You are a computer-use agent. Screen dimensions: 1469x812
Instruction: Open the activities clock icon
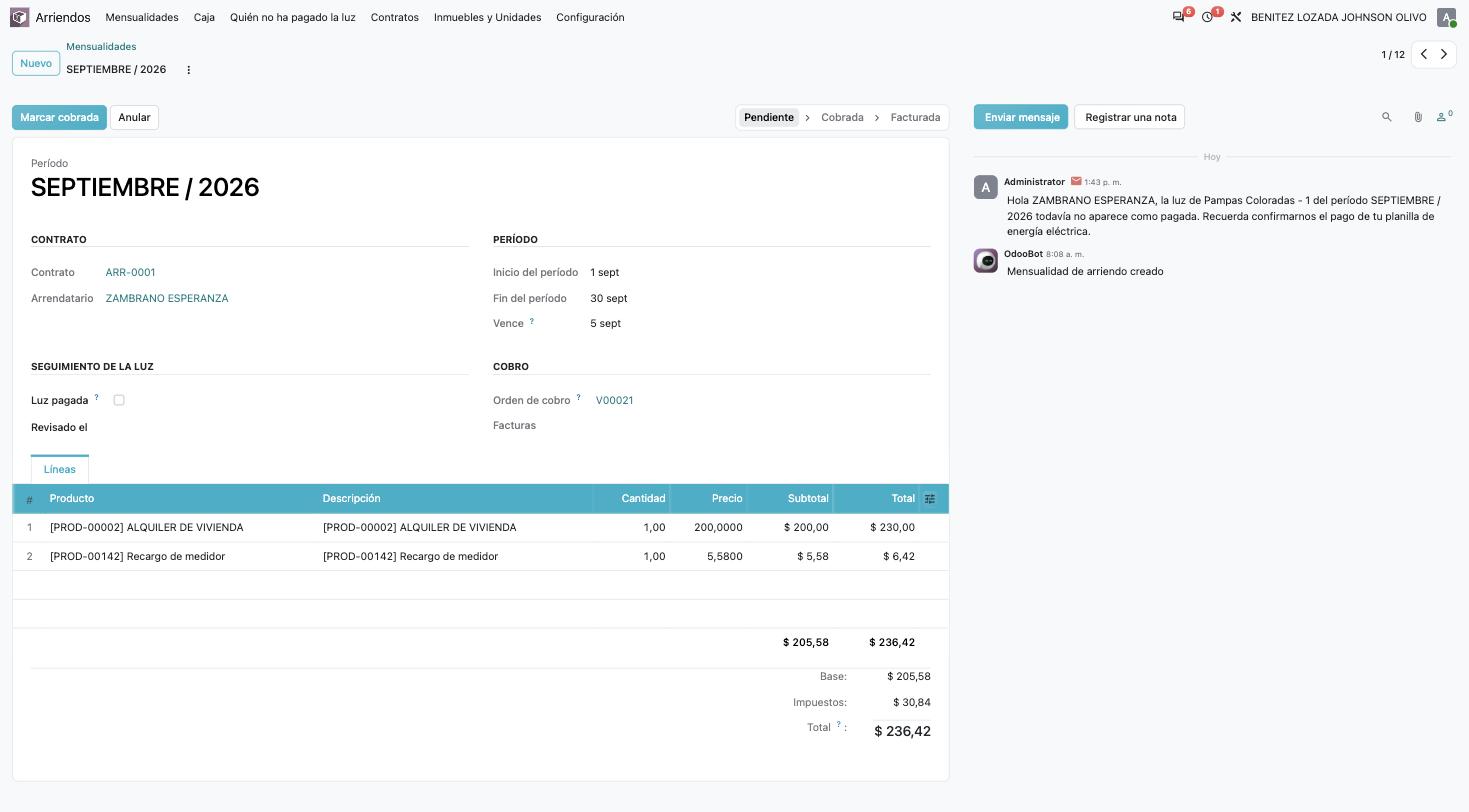[x=1207, y=17]
